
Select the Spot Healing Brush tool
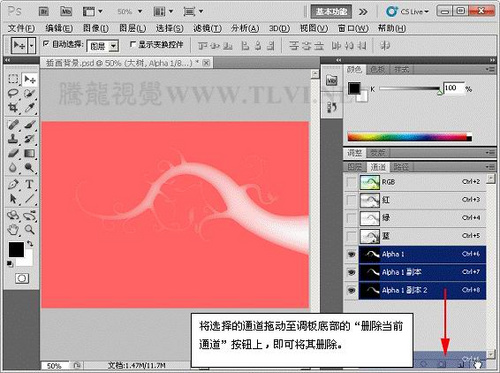[x=13, y=125]
